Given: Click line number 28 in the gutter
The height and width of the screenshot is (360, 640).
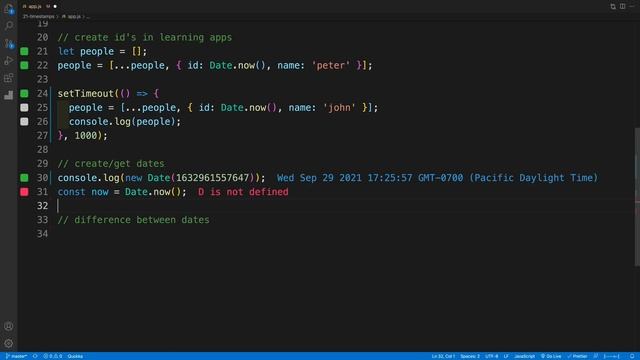Looking at the screenshot, I should click(42, 149).
